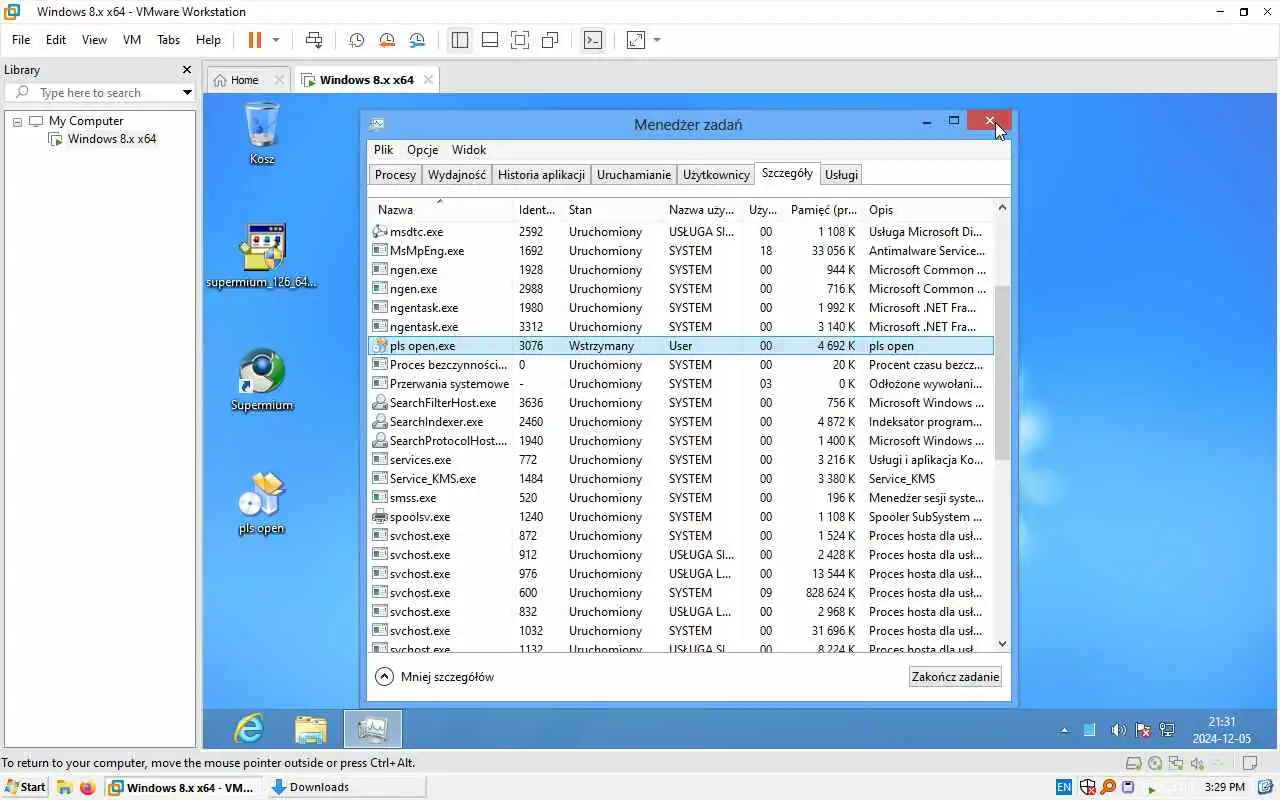Click the Task Manager guest taskbar button

pyautogui.click(x=373, y=730)
